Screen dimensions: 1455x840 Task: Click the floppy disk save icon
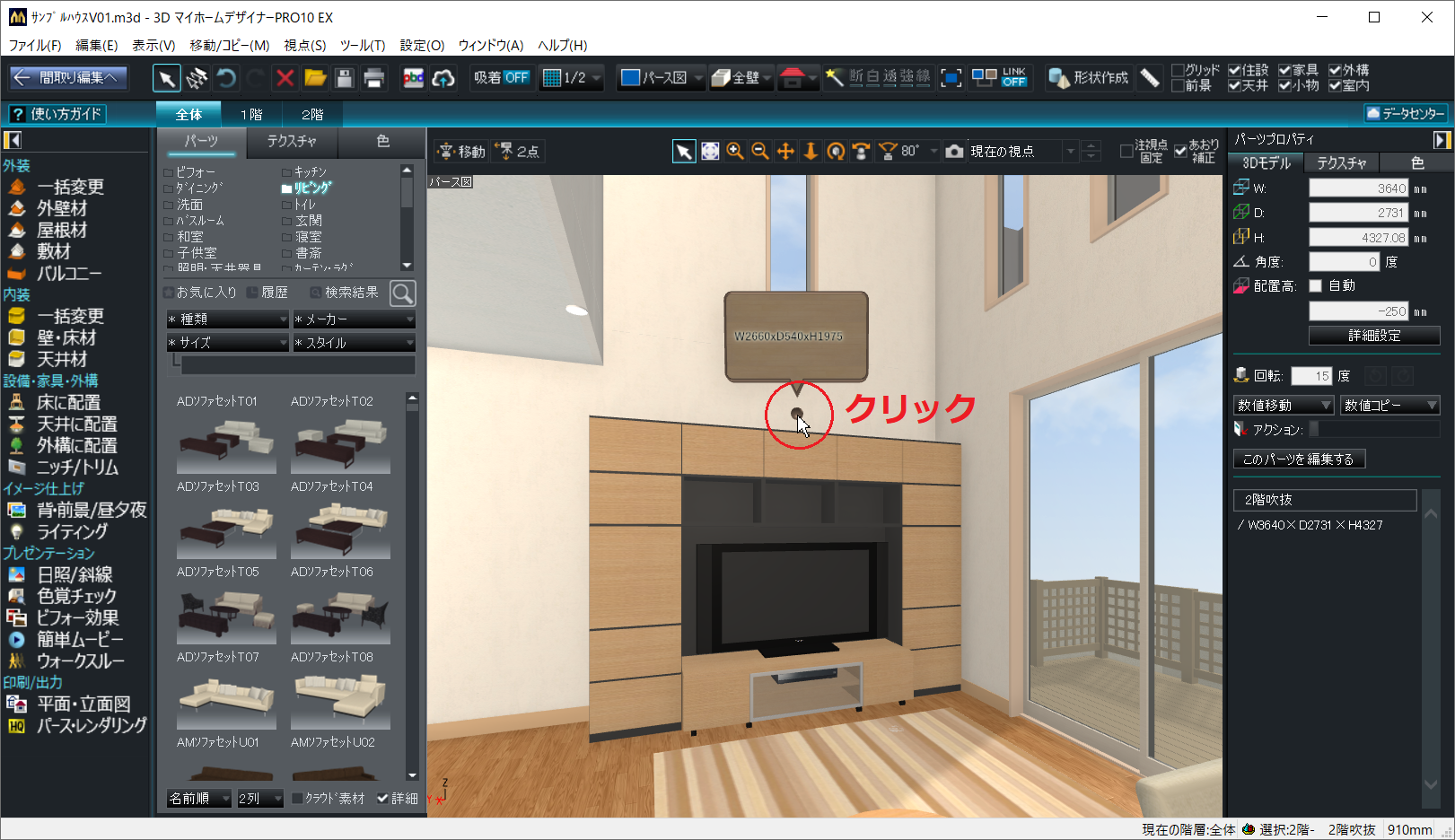click(344, 78)
